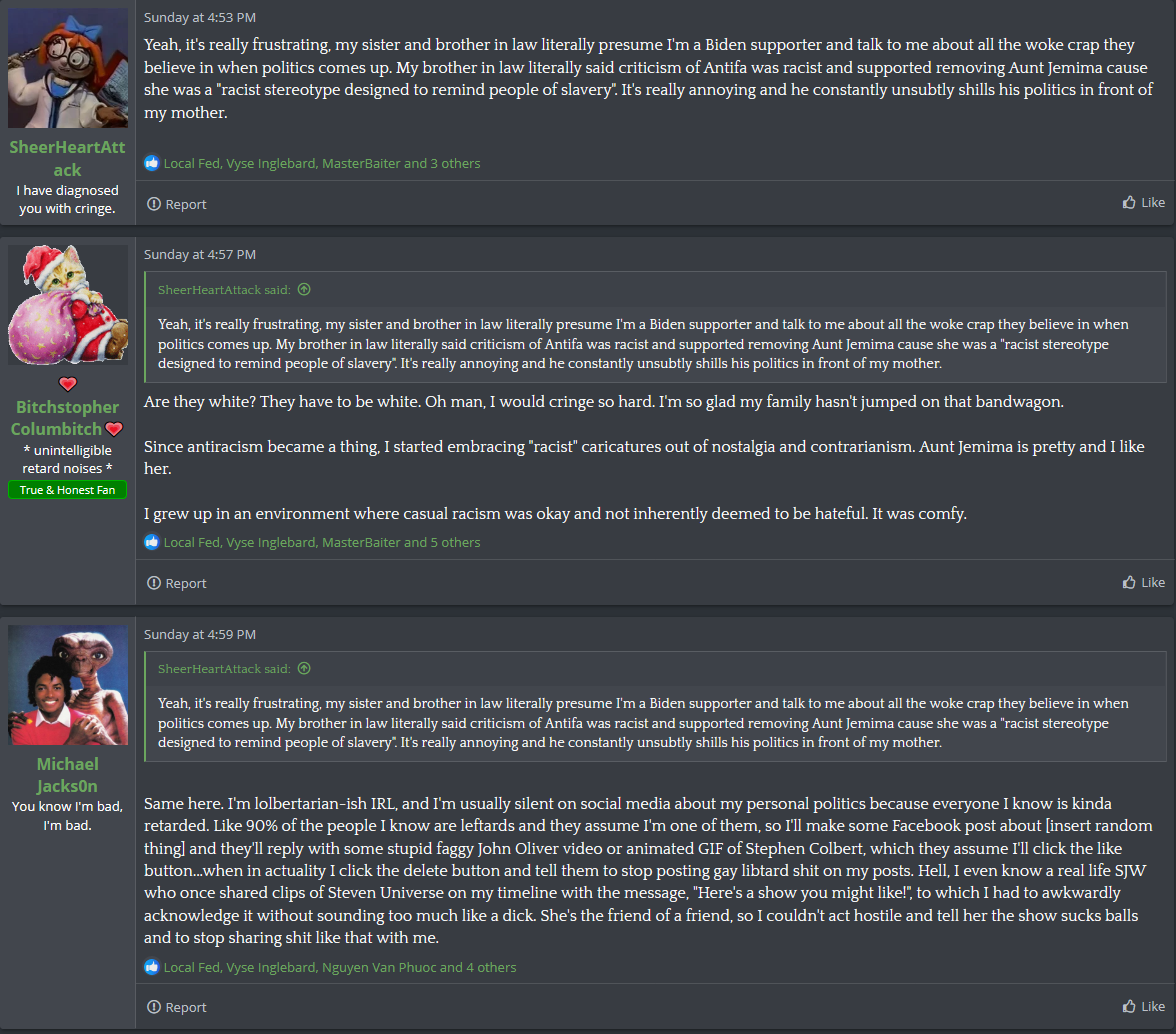
Task: Open Michael Jacks0n username profile
Action: coord(68,775)
